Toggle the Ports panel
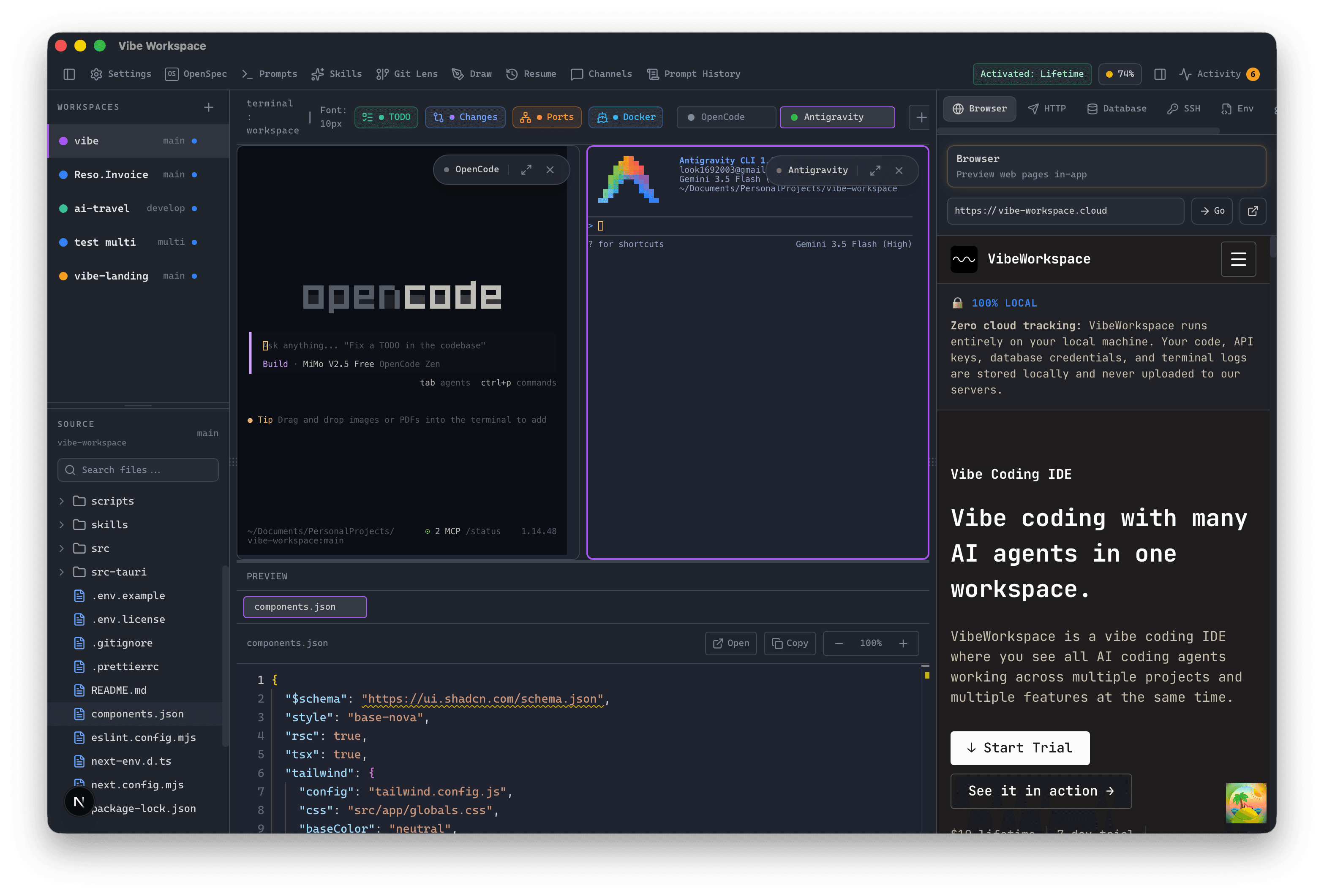 coord(546,117)
